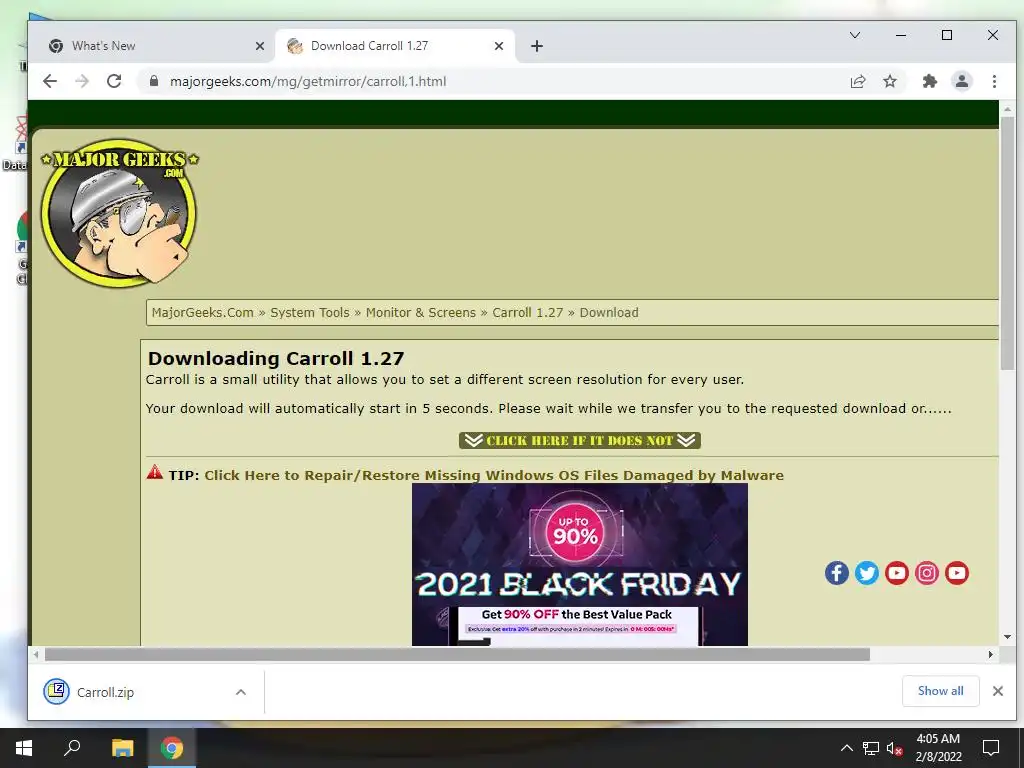Image resolution: width=1024 pixels, height=768 pixels.
Task: View site info via the padlock icon
Action: (154, 81)
